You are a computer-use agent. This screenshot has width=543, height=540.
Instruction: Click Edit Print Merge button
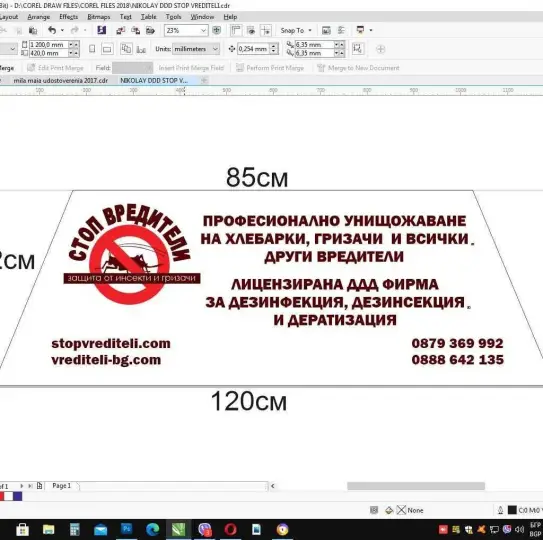point(55,68)
